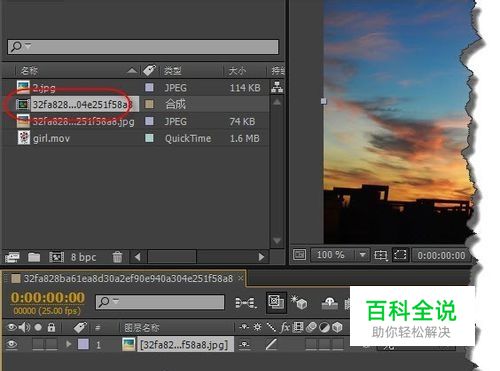Image resolution: width=500 pixels, height=371 pixels.
Task: Sort by the 类型 column header
Action: [173, 71]
